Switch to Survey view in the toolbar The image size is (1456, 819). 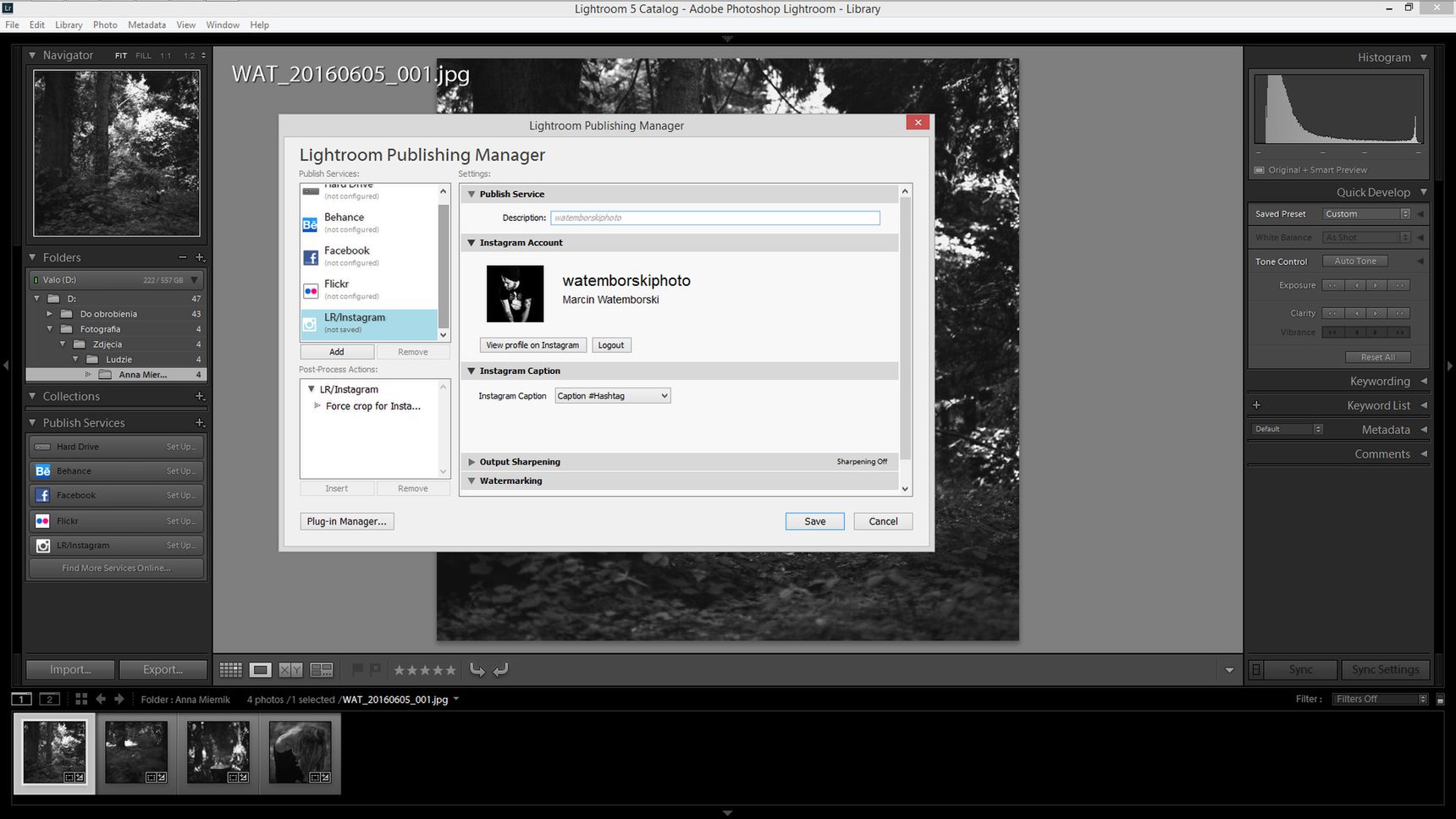322,669
